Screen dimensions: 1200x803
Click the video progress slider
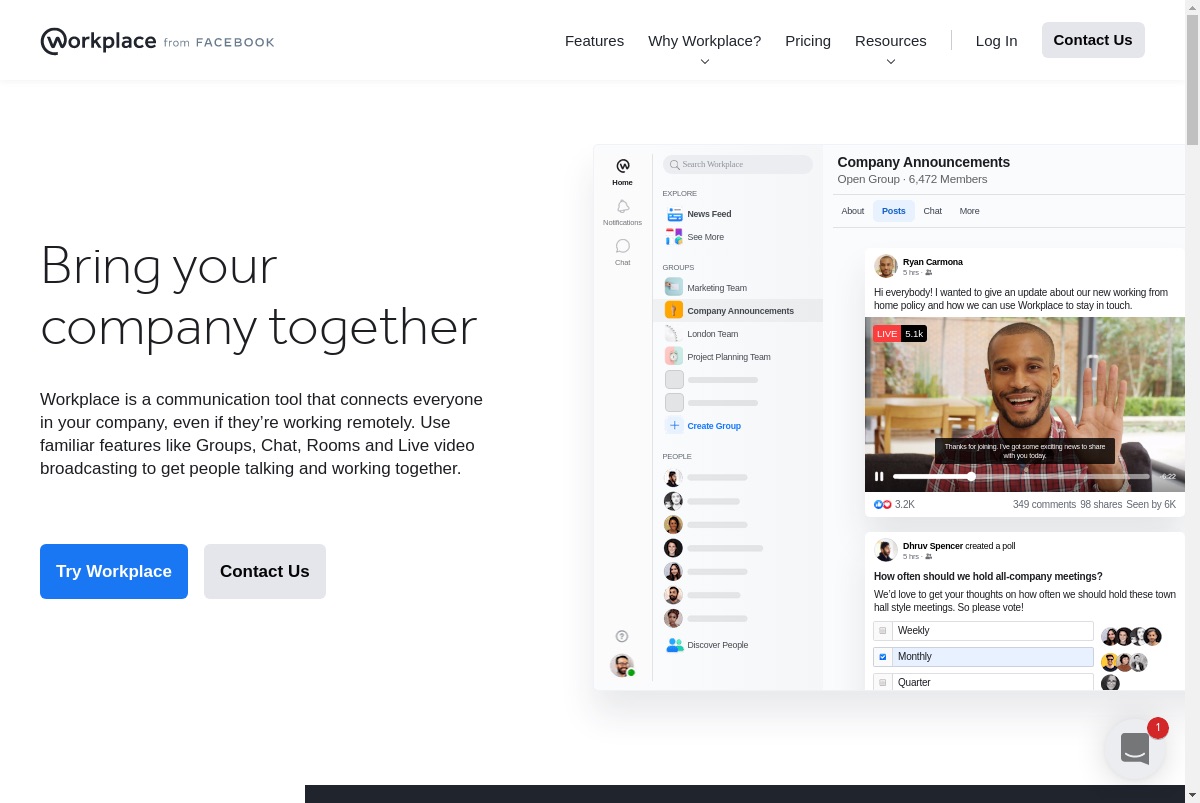(1021, 477)
